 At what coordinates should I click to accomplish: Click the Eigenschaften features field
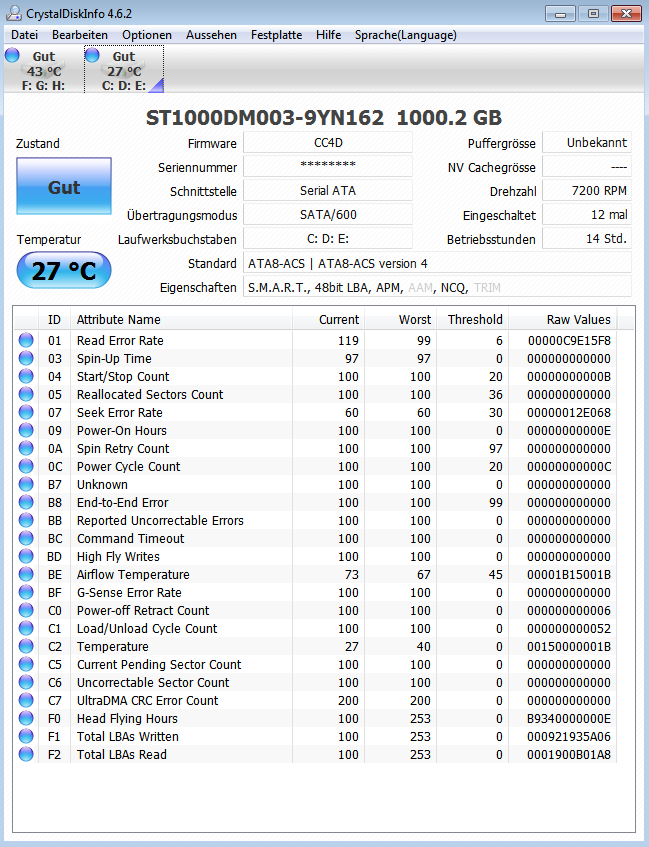coord(437,287)
